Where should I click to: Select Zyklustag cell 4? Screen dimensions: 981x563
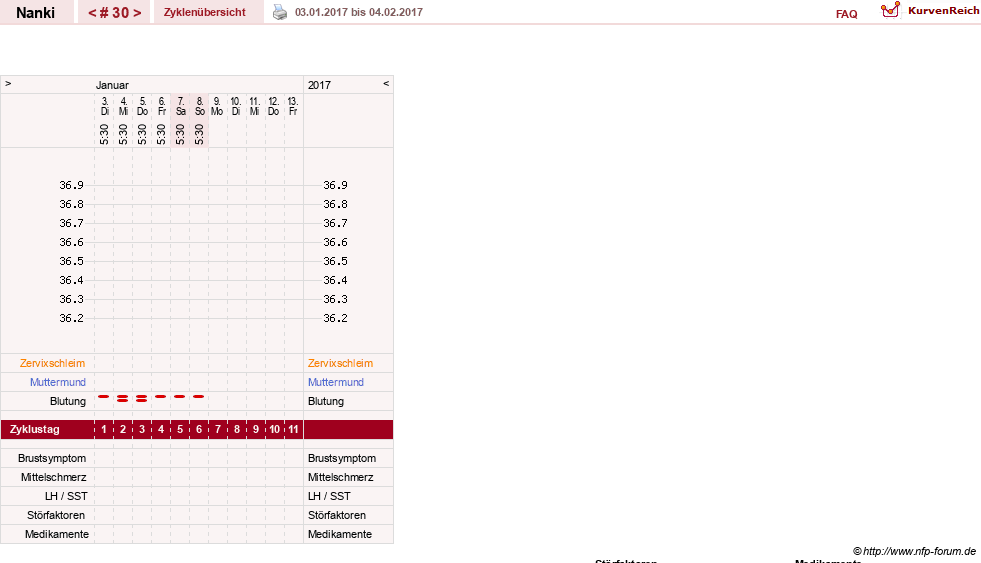pos(161,430)
